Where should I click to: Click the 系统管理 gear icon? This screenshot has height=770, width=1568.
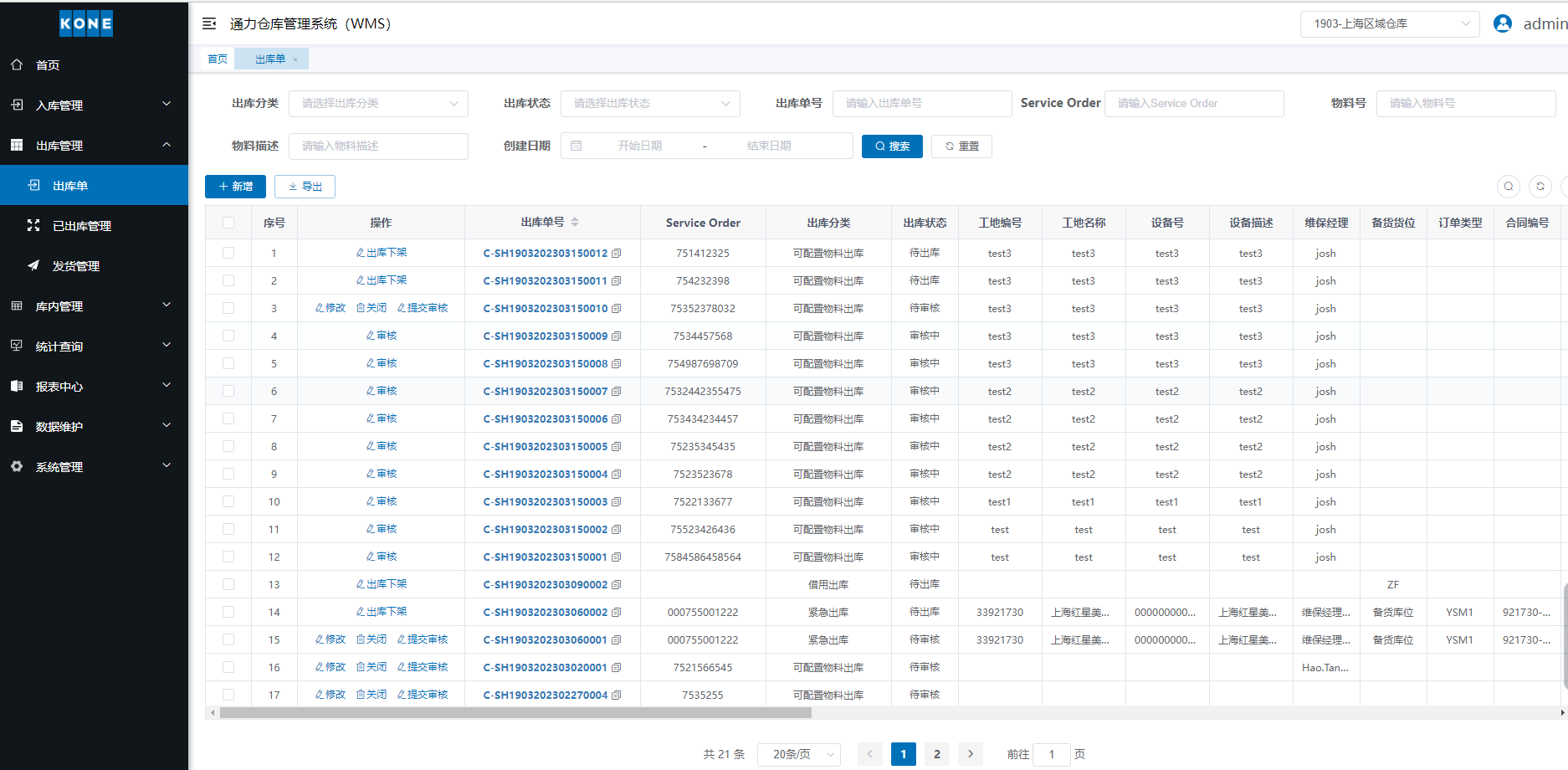pos(17,466)
